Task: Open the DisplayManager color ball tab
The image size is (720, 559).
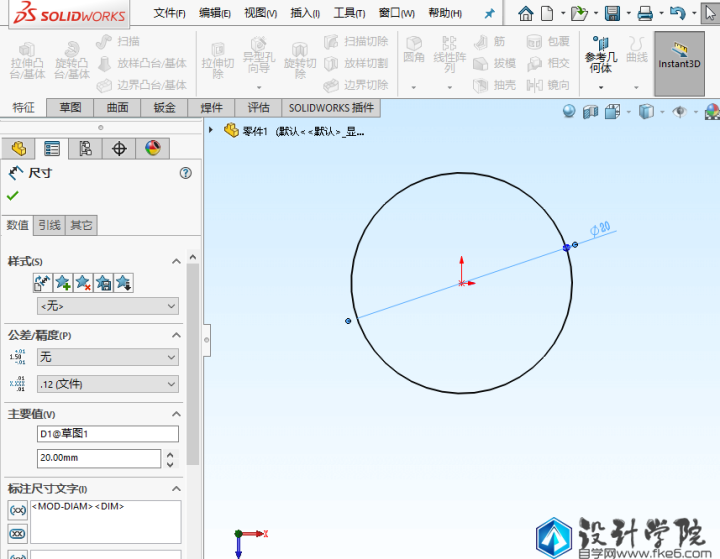Action: (x=152, y=149)
